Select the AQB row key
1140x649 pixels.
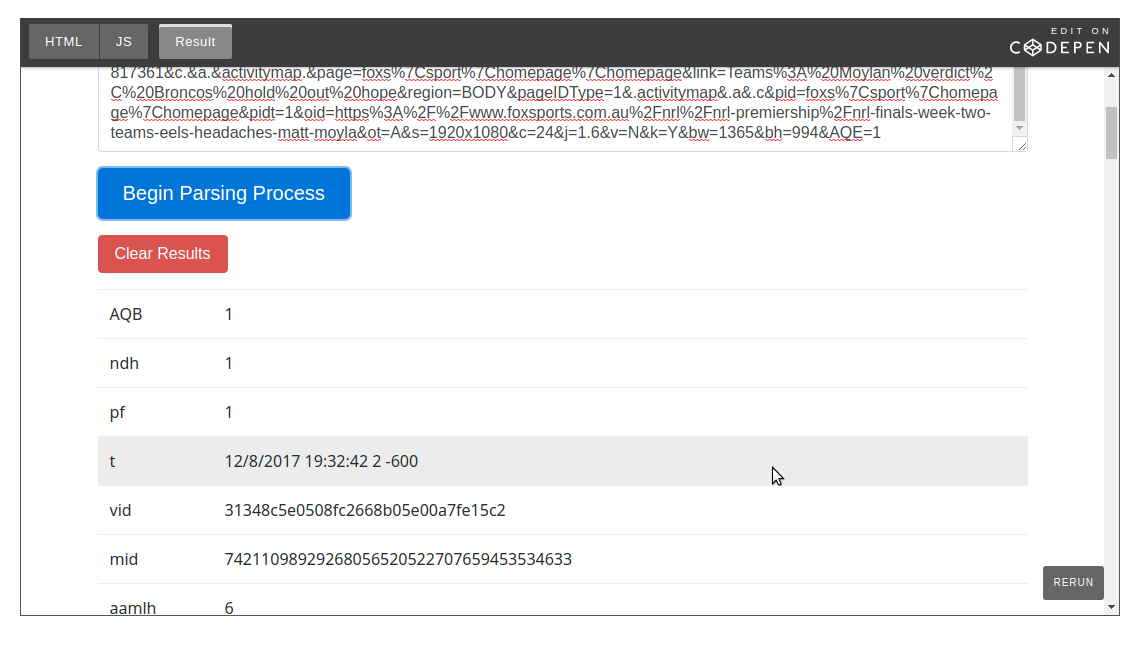(126, 315)
